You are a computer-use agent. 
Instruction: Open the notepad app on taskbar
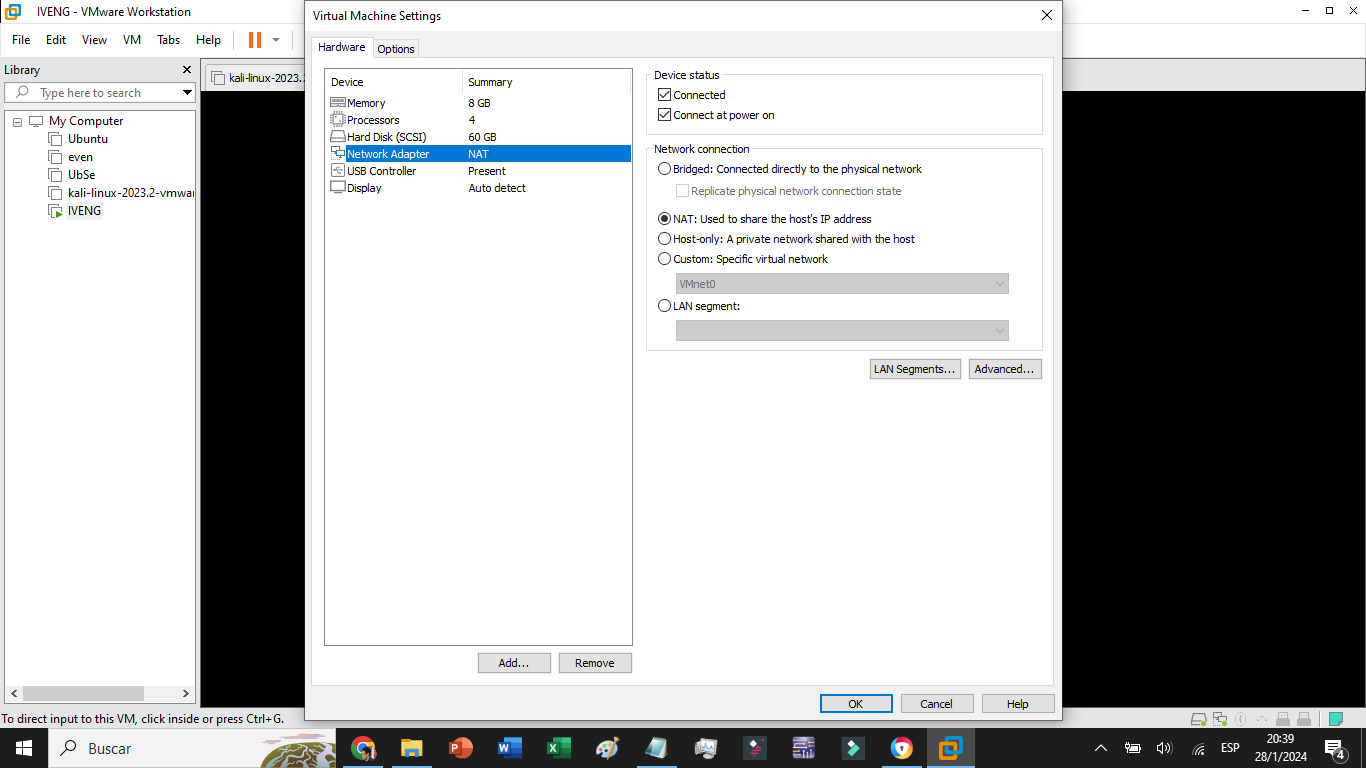(656, 748)
